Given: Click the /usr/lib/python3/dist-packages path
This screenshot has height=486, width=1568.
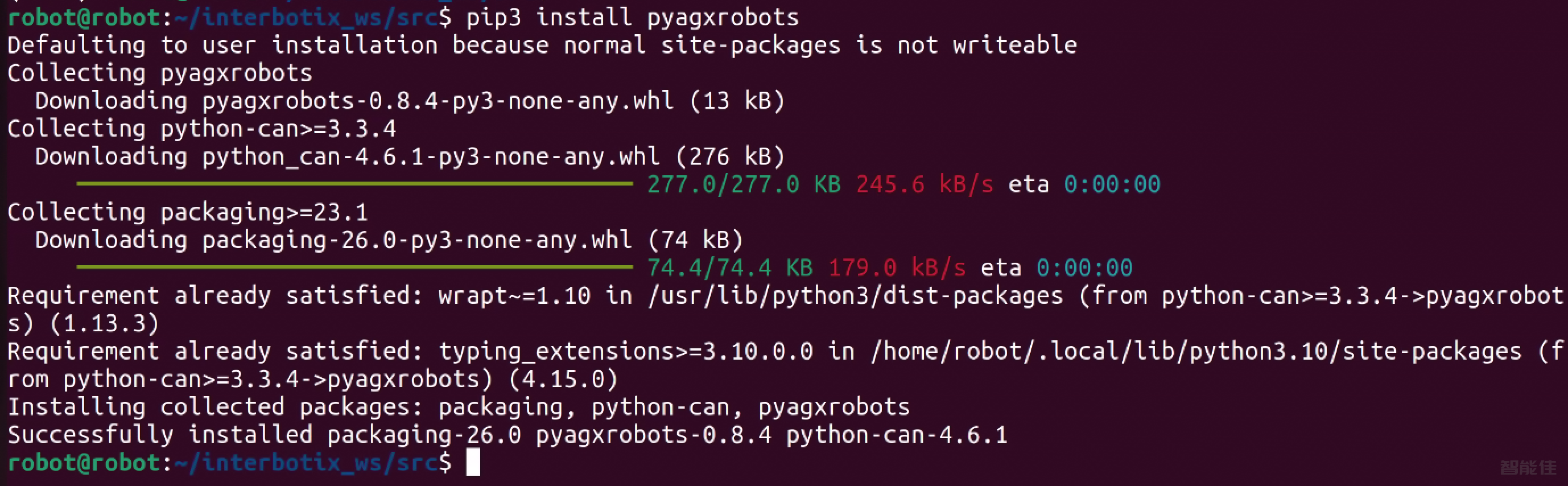Looking at the screenshot, I should click(x=855, y=295).
